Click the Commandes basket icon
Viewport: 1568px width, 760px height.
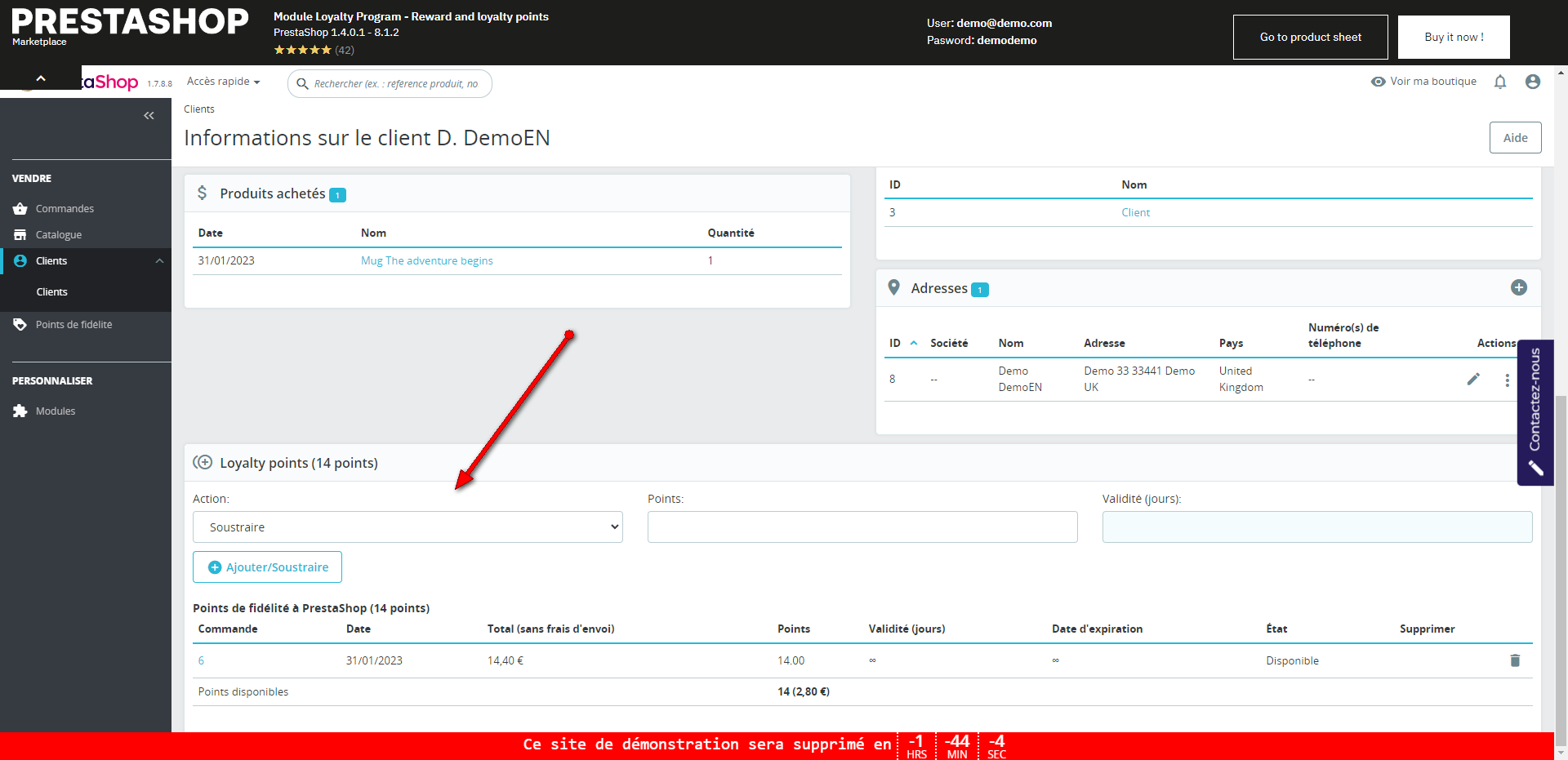coord(20,209)
